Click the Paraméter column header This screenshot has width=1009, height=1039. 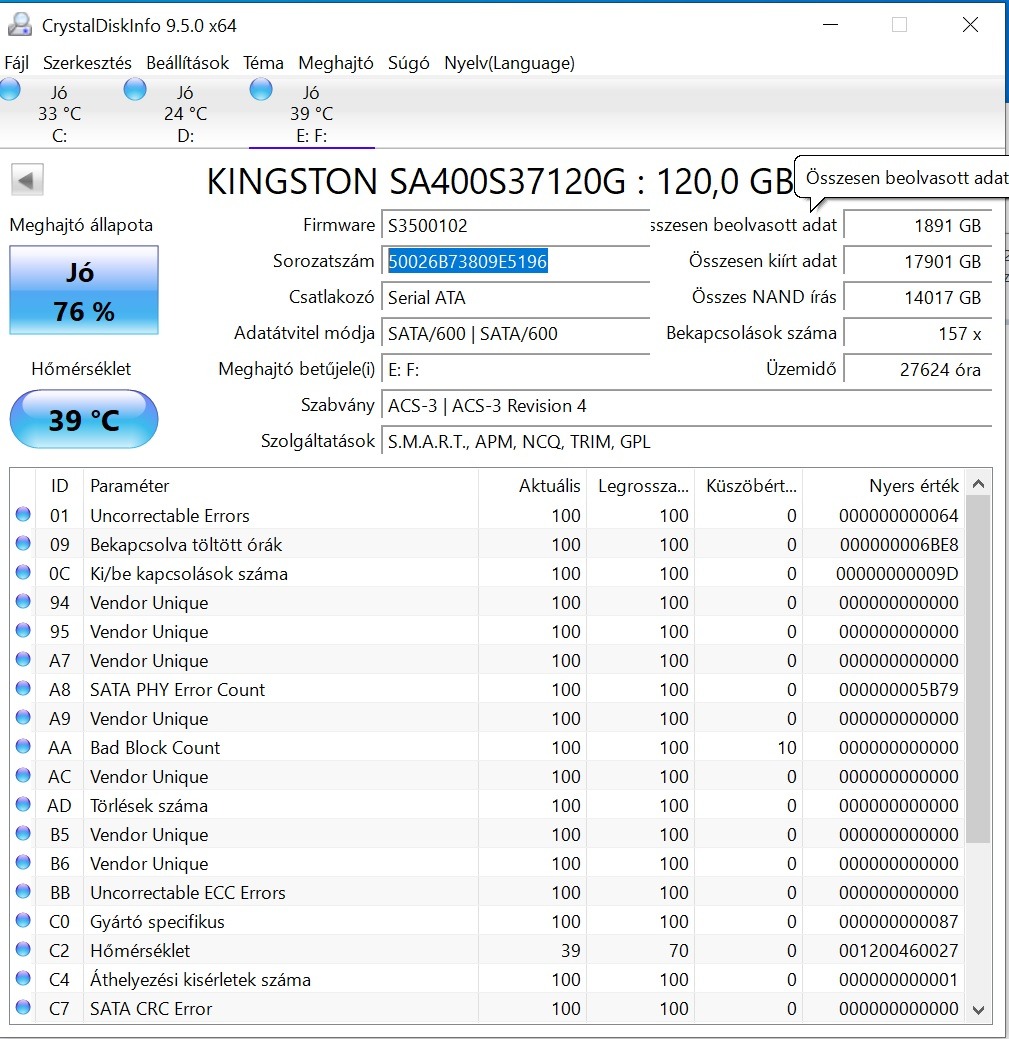click(280, 486)
